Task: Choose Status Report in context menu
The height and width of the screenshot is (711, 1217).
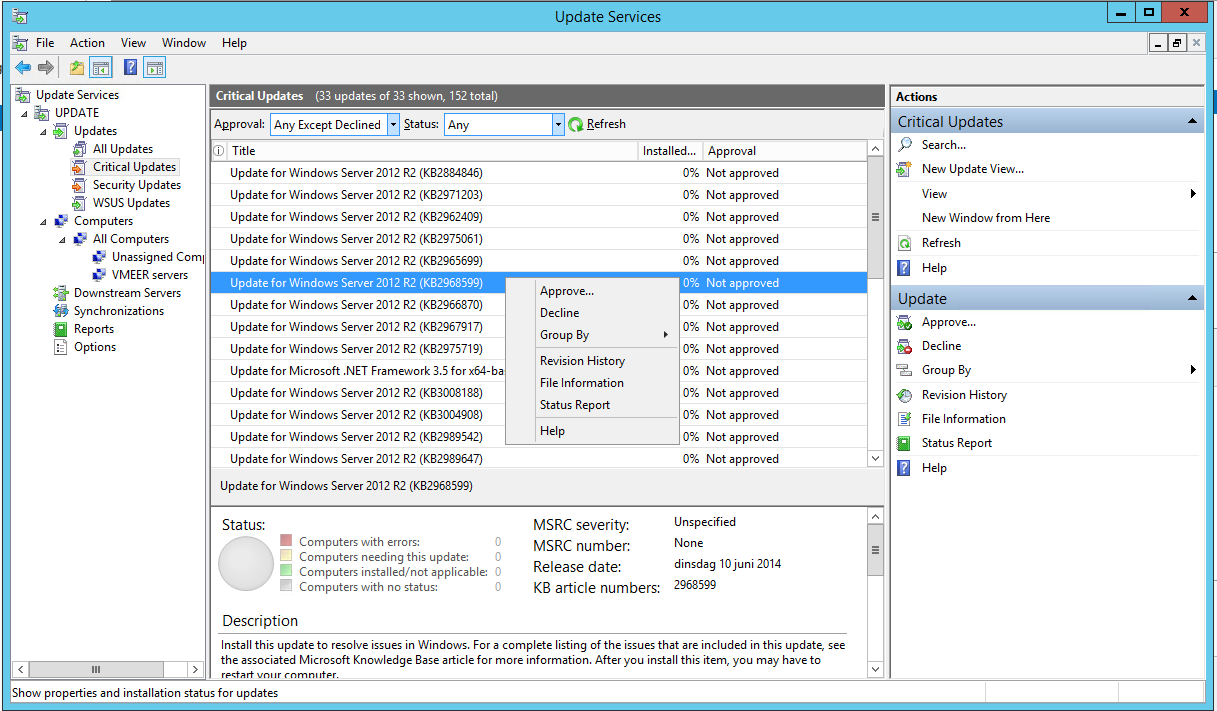Action: (x=592, y=405)
